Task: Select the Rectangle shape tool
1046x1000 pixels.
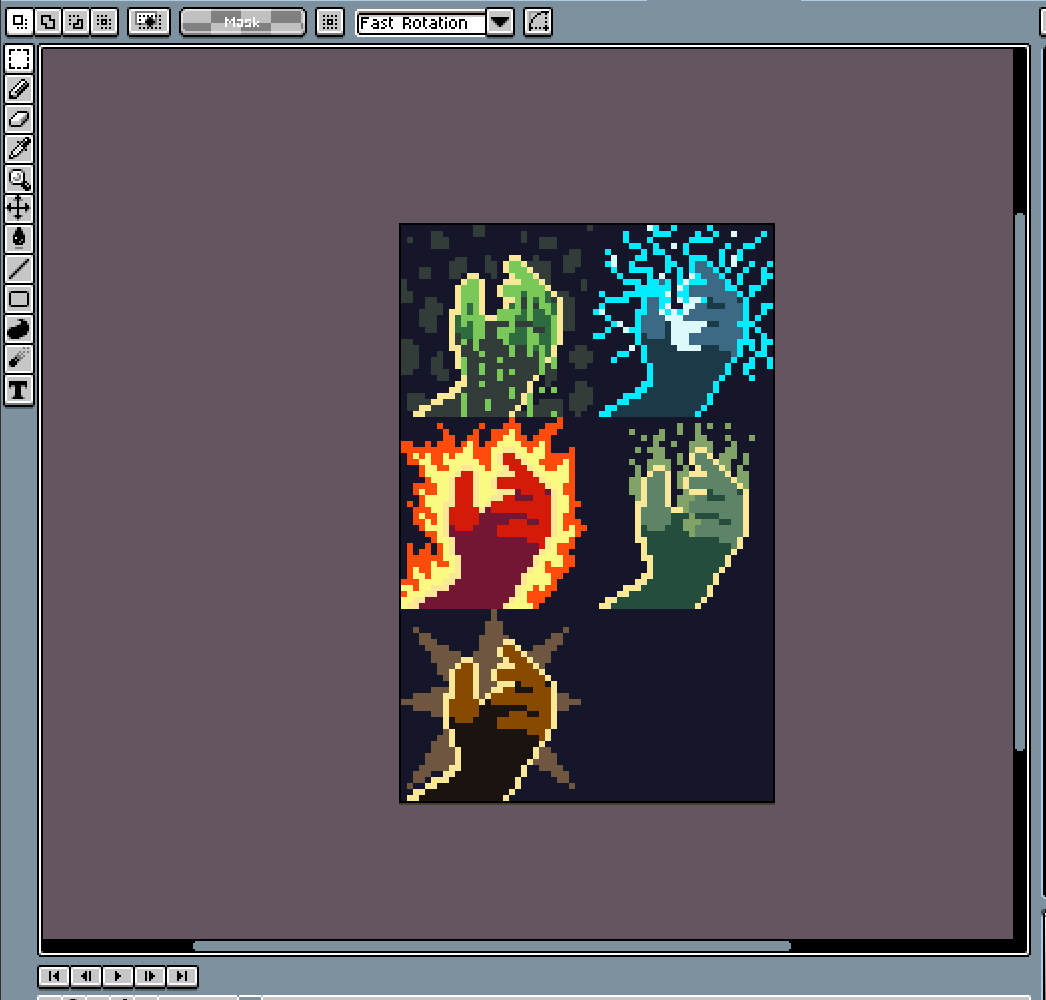Action: [x=19, y=299]
